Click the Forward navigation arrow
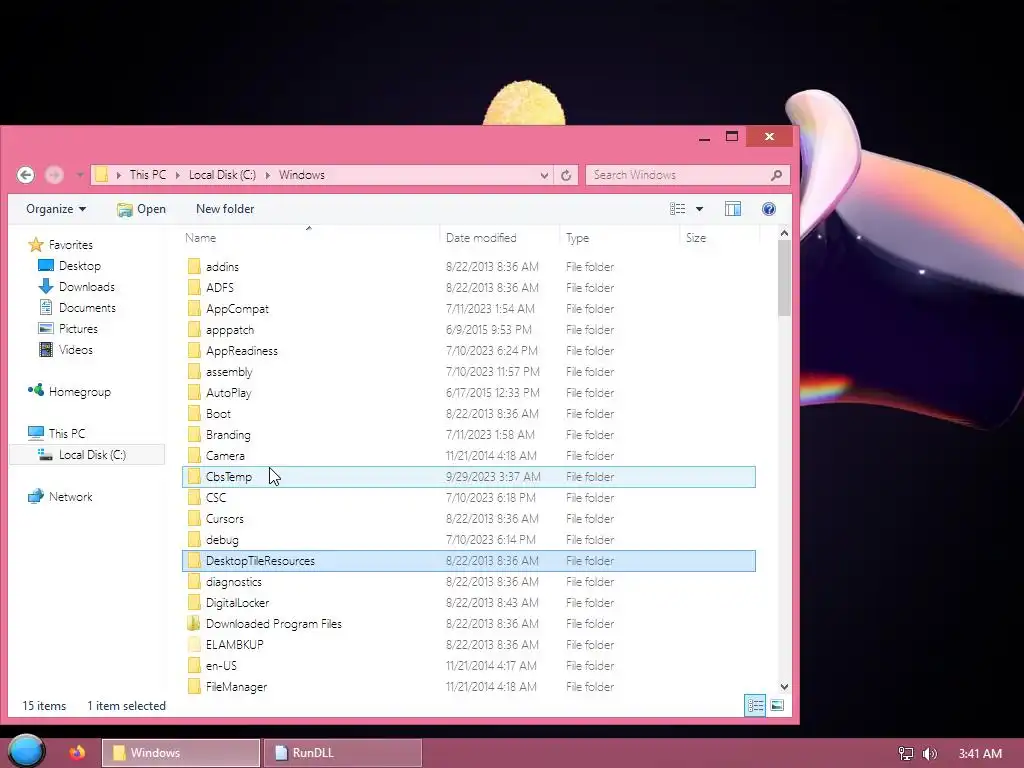Screen dimensions: 1024x768 tap(54, 175)
